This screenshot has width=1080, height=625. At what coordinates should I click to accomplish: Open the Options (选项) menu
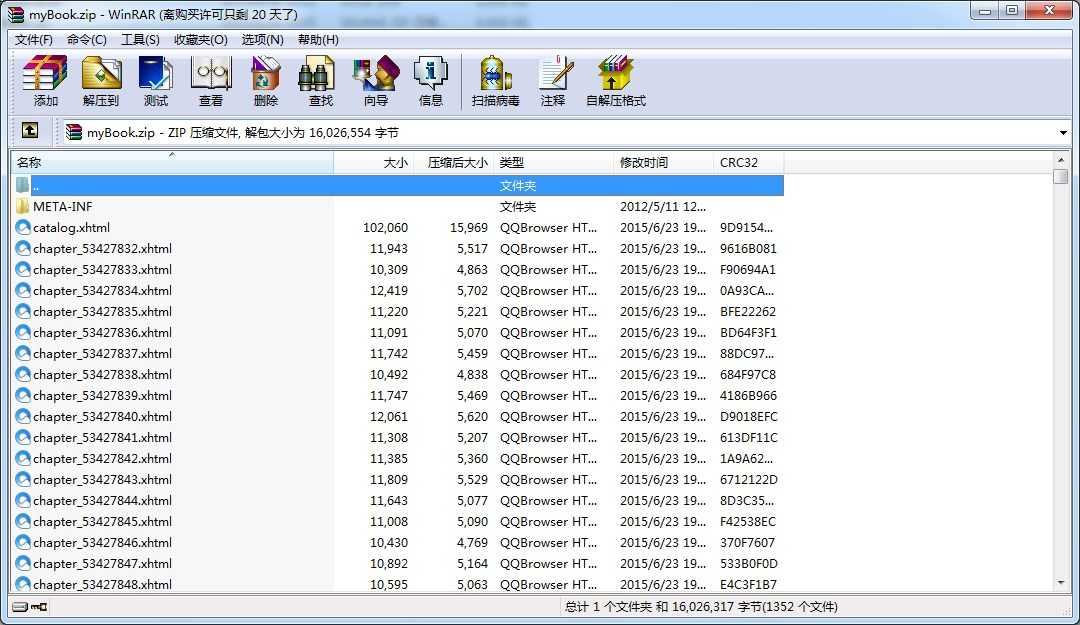262,39
